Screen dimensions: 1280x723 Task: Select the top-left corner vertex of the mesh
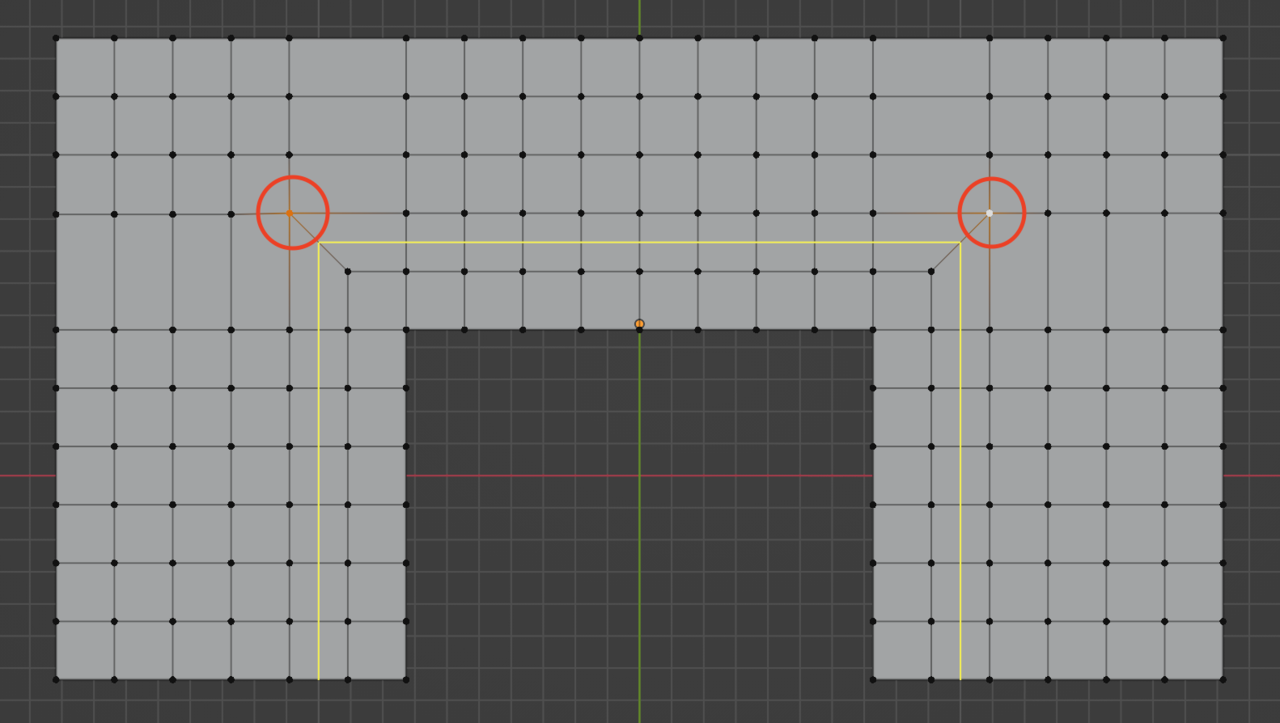tap(56, 39)
